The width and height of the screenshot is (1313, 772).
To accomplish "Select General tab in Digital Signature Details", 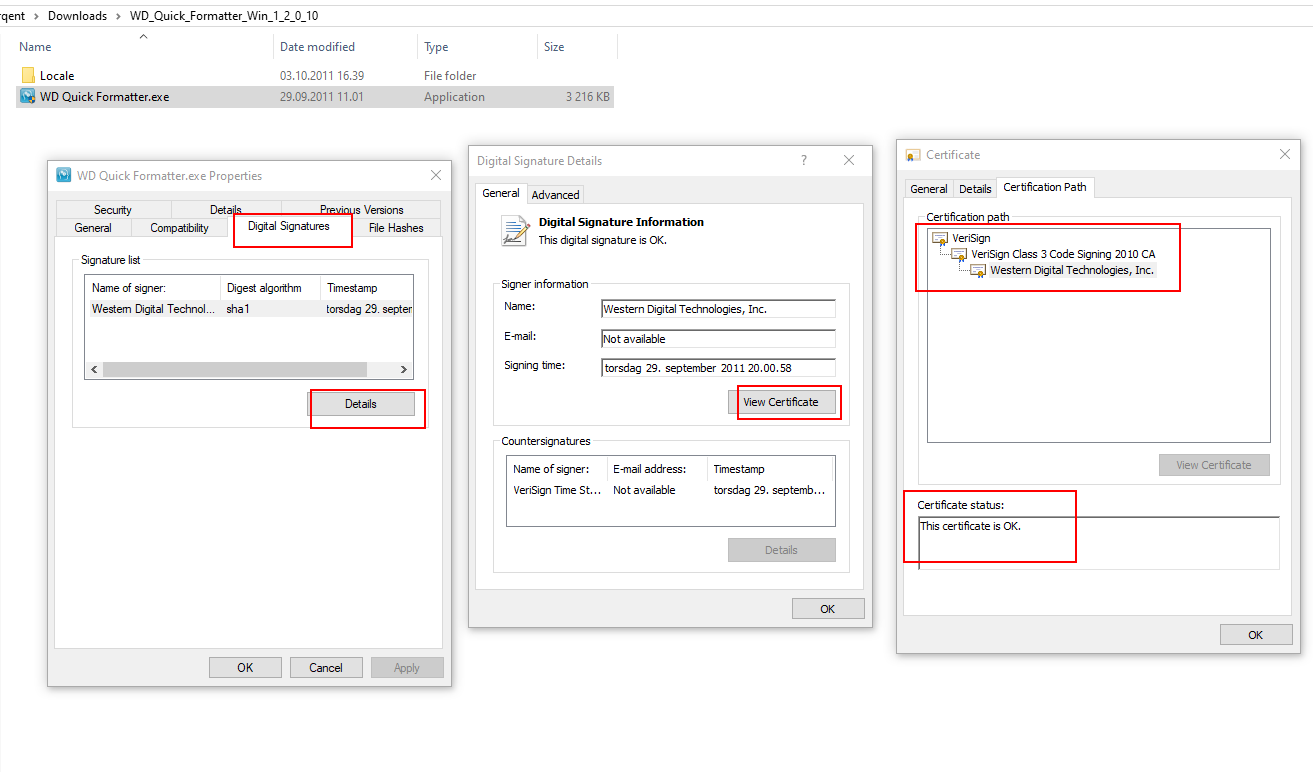I will pos(501,193).
